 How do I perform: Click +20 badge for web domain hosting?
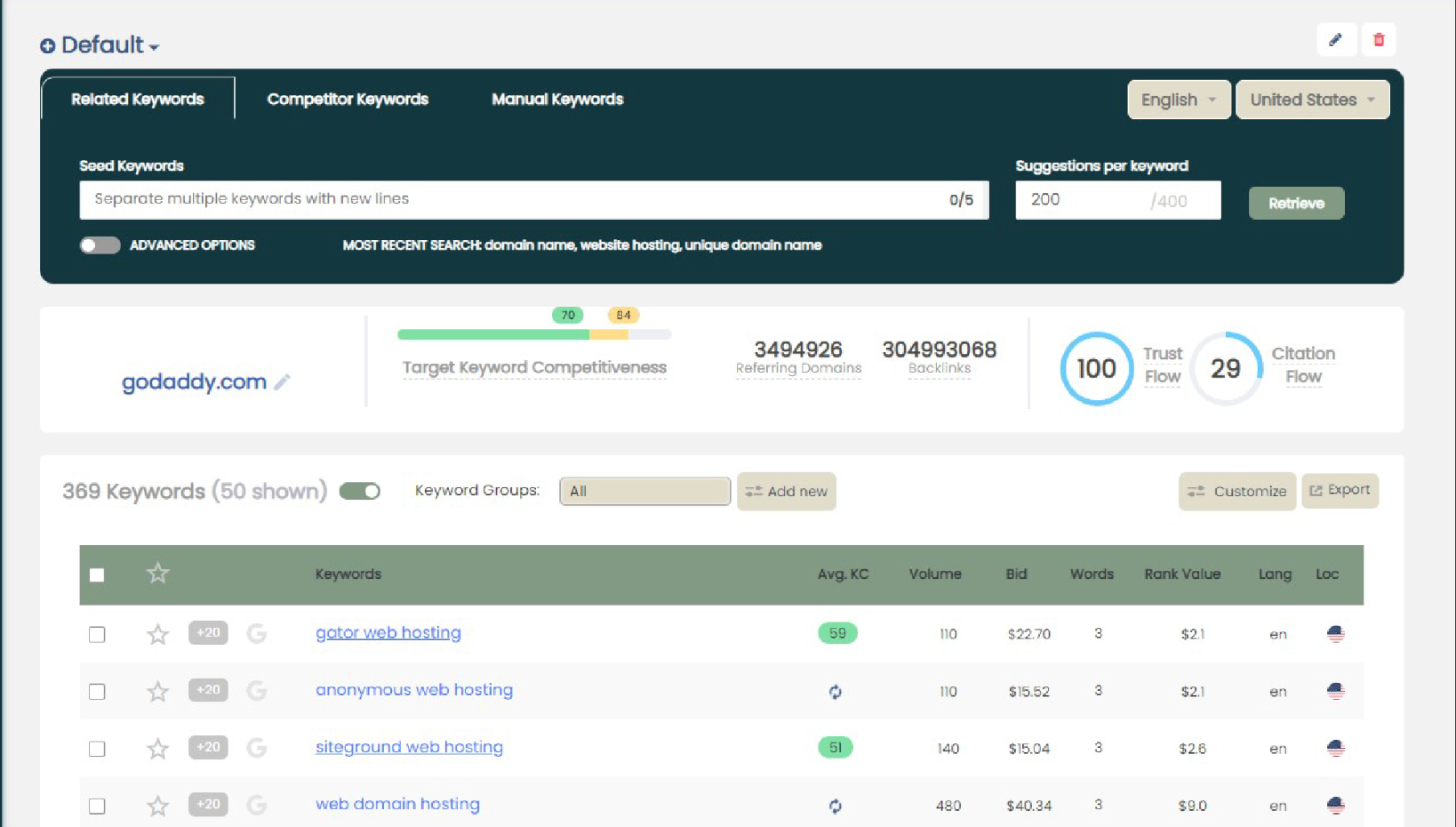[x=208, y=804]
